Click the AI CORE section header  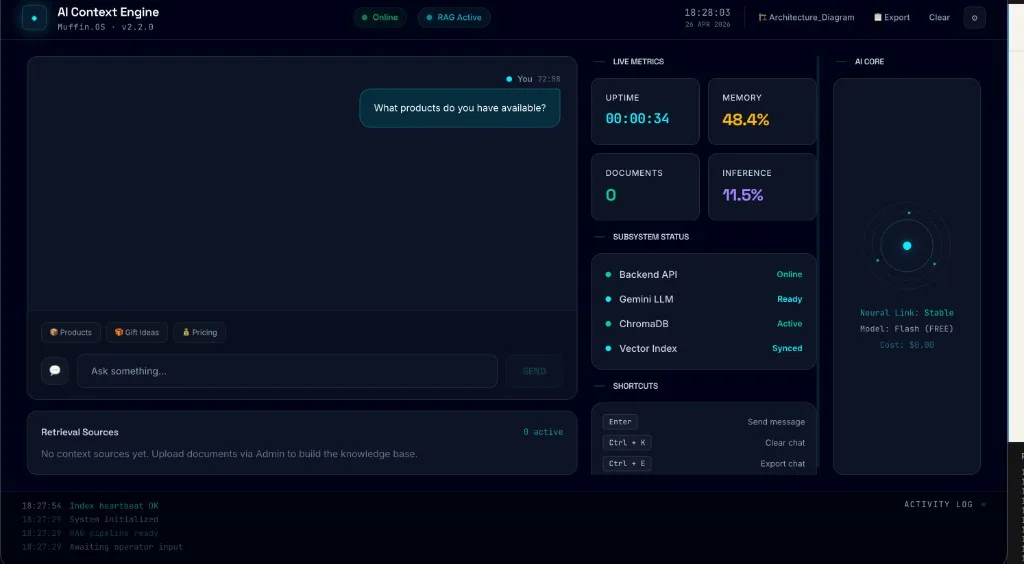(869, 61)
